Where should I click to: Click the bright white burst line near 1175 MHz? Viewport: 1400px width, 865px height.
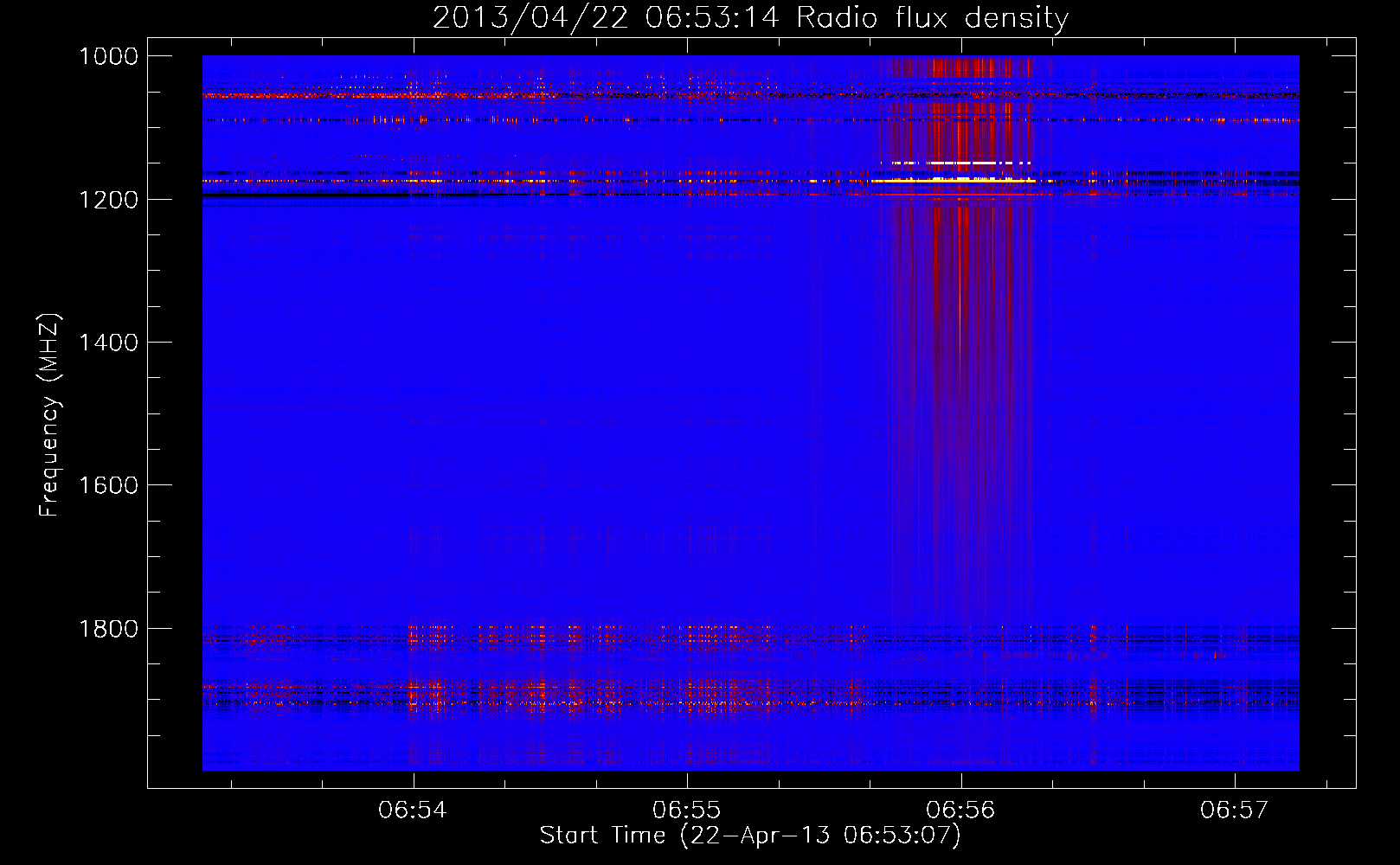coord(952,181)
